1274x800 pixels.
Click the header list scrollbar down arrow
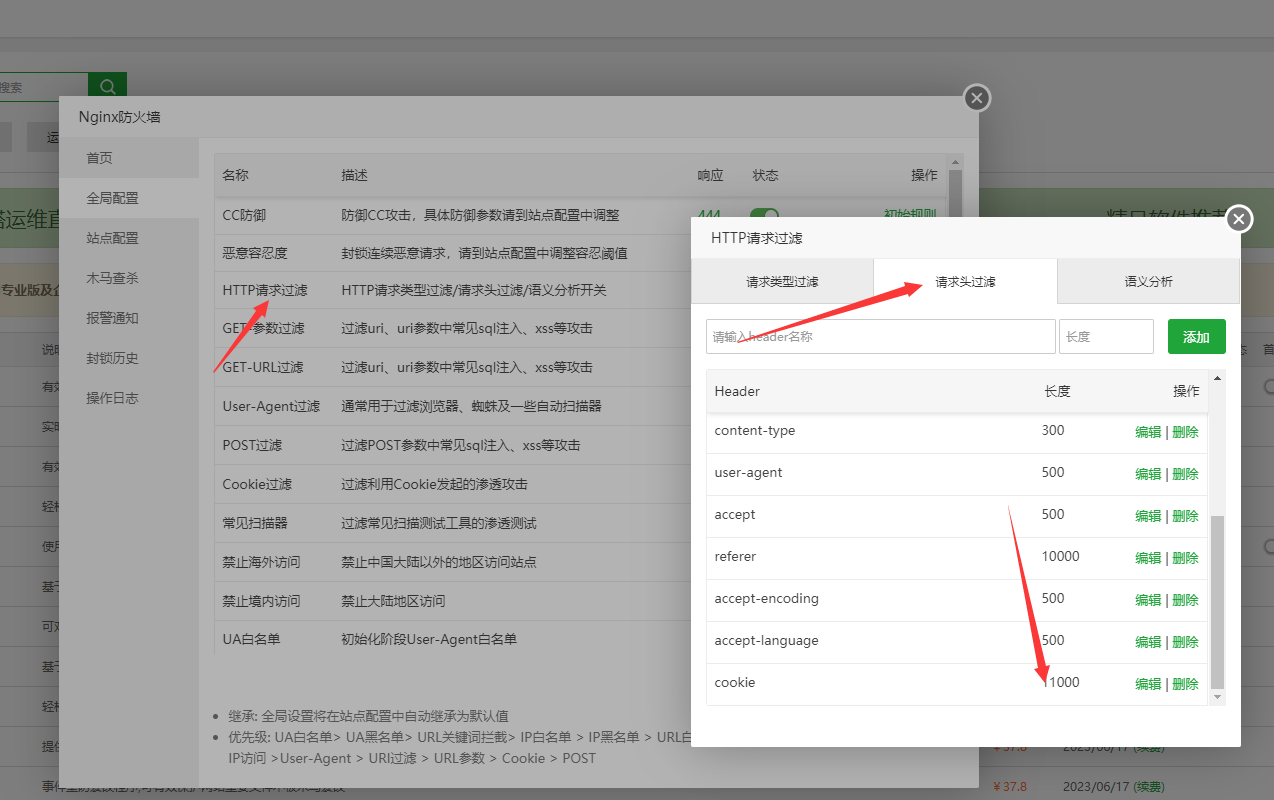[1217, 696]
